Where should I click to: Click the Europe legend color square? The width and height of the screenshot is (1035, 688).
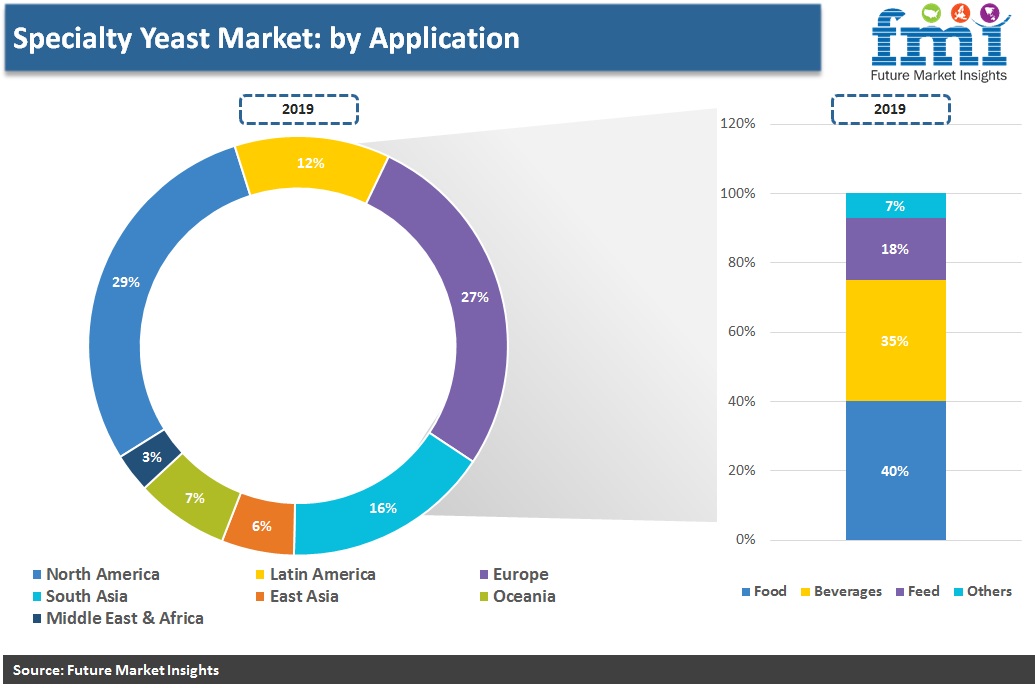484,574
